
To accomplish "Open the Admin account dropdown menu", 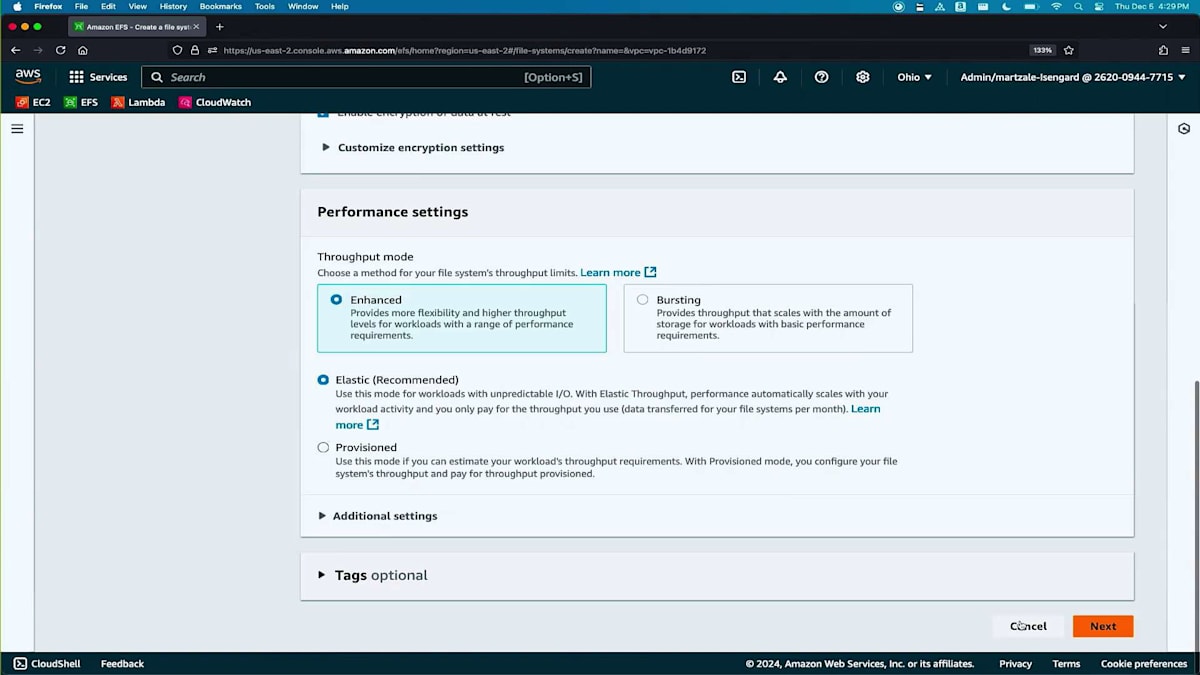I will [x=1074, y=77].
